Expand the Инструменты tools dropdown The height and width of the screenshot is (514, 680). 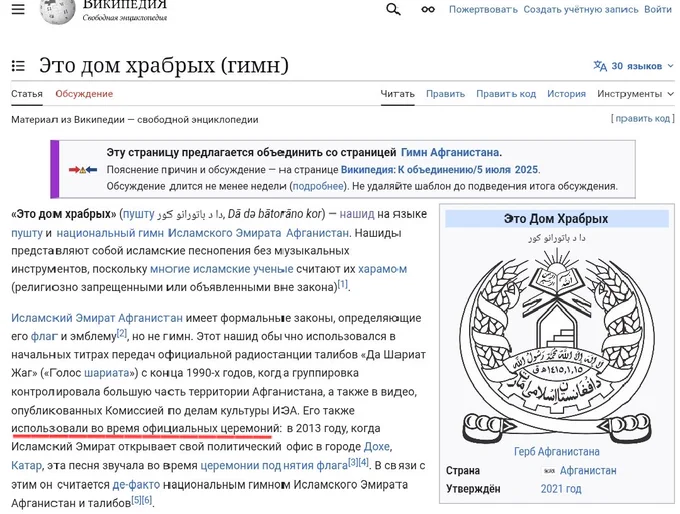click(x=635, y=94)
